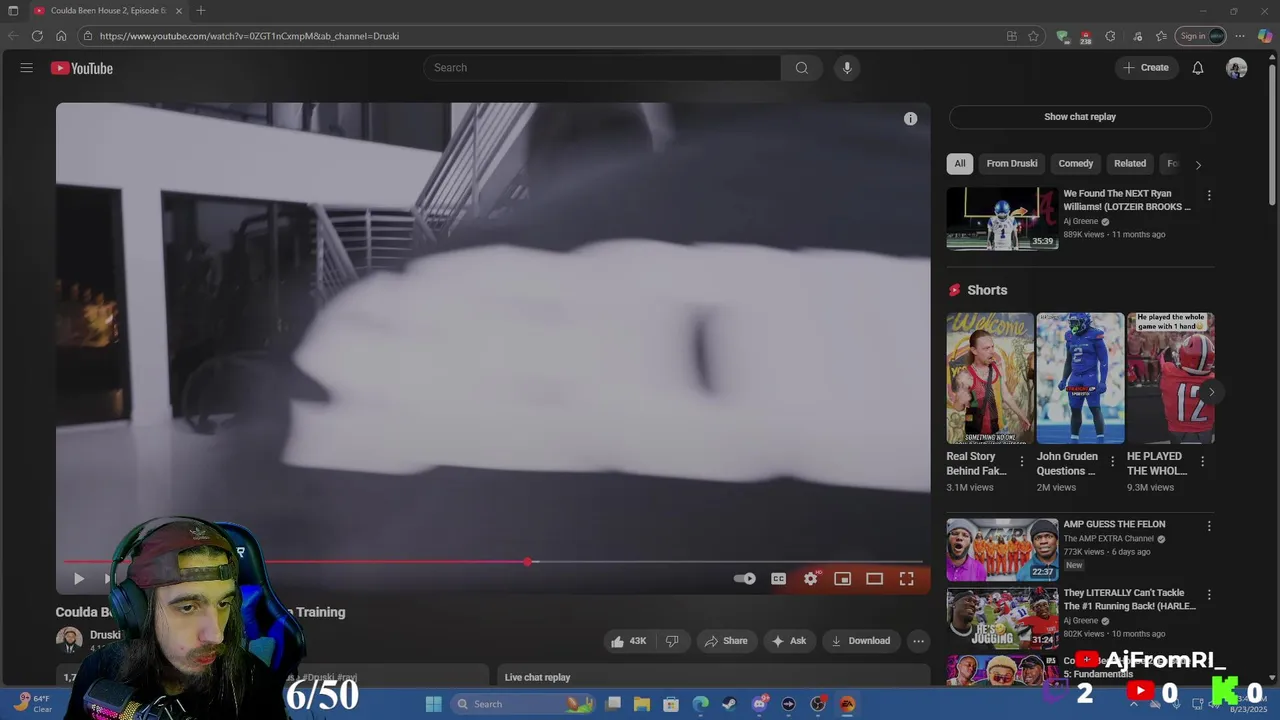Add the page to favorites star icon
Screen dimensions: 1280x720
click(1033, 36)
